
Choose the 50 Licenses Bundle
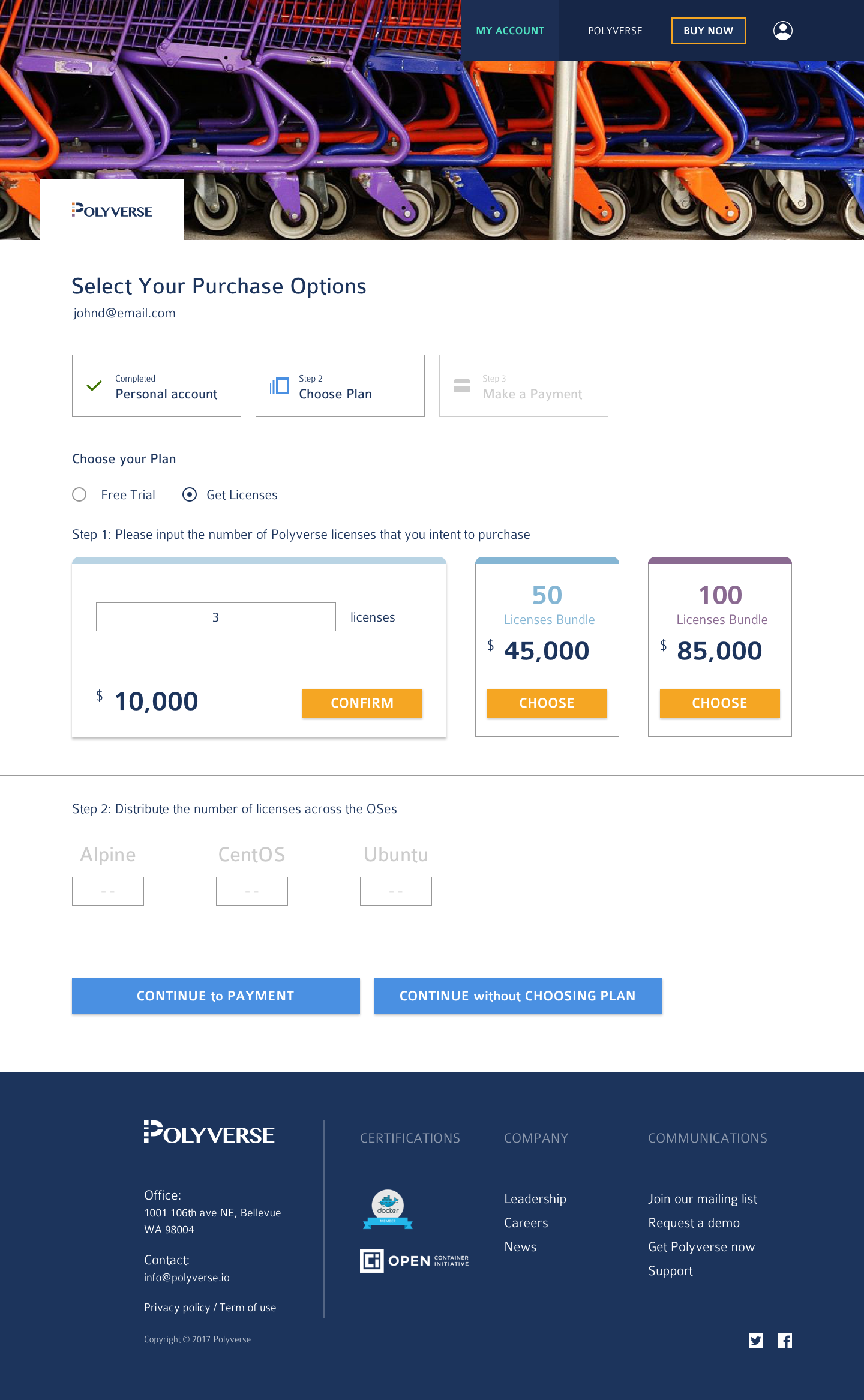pyautogui.click(x=547, y=703)
